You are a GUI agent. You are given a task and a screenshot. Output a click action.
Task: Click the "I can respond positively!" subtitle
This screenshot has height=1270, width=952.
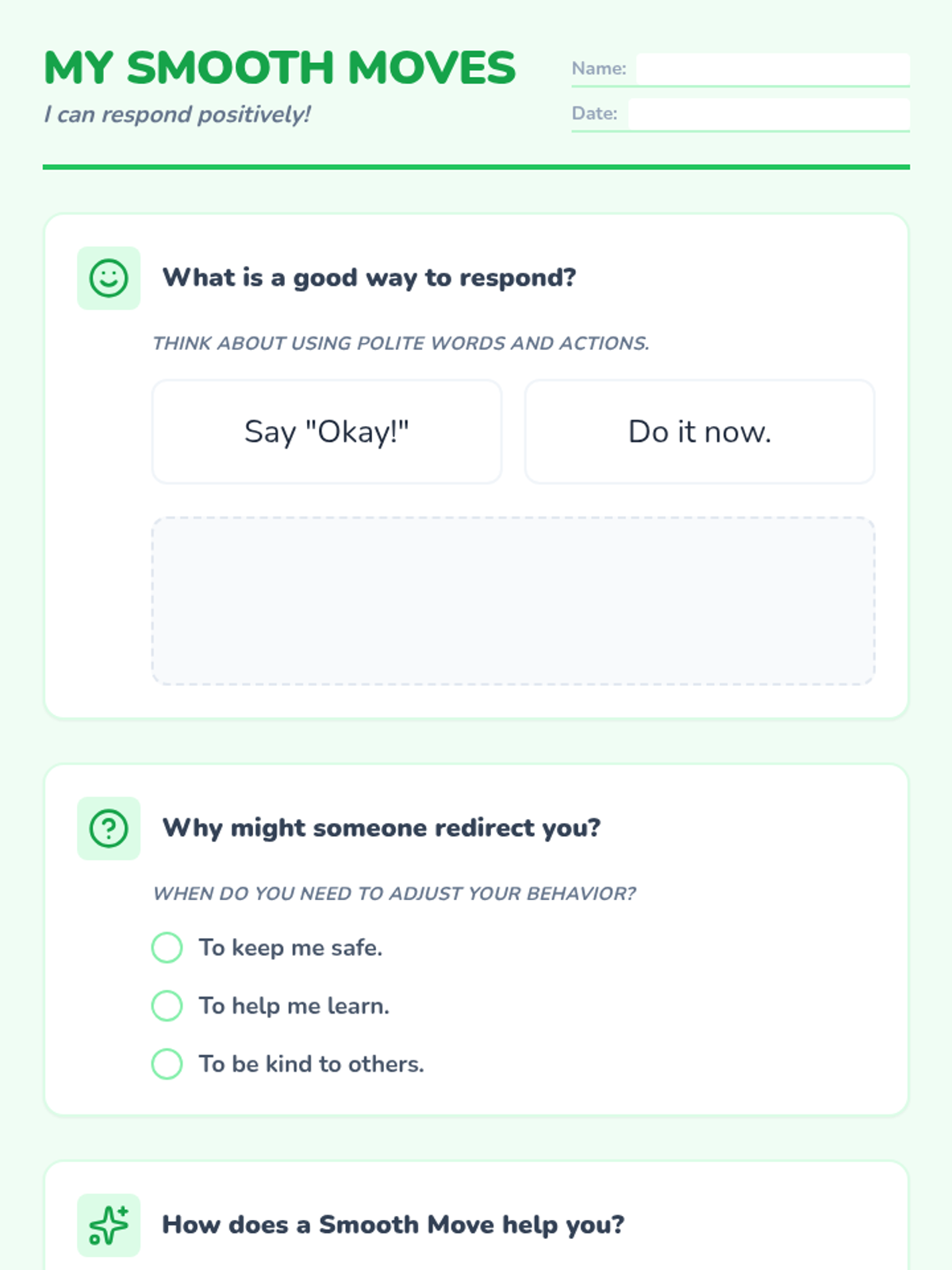(178, 114)
